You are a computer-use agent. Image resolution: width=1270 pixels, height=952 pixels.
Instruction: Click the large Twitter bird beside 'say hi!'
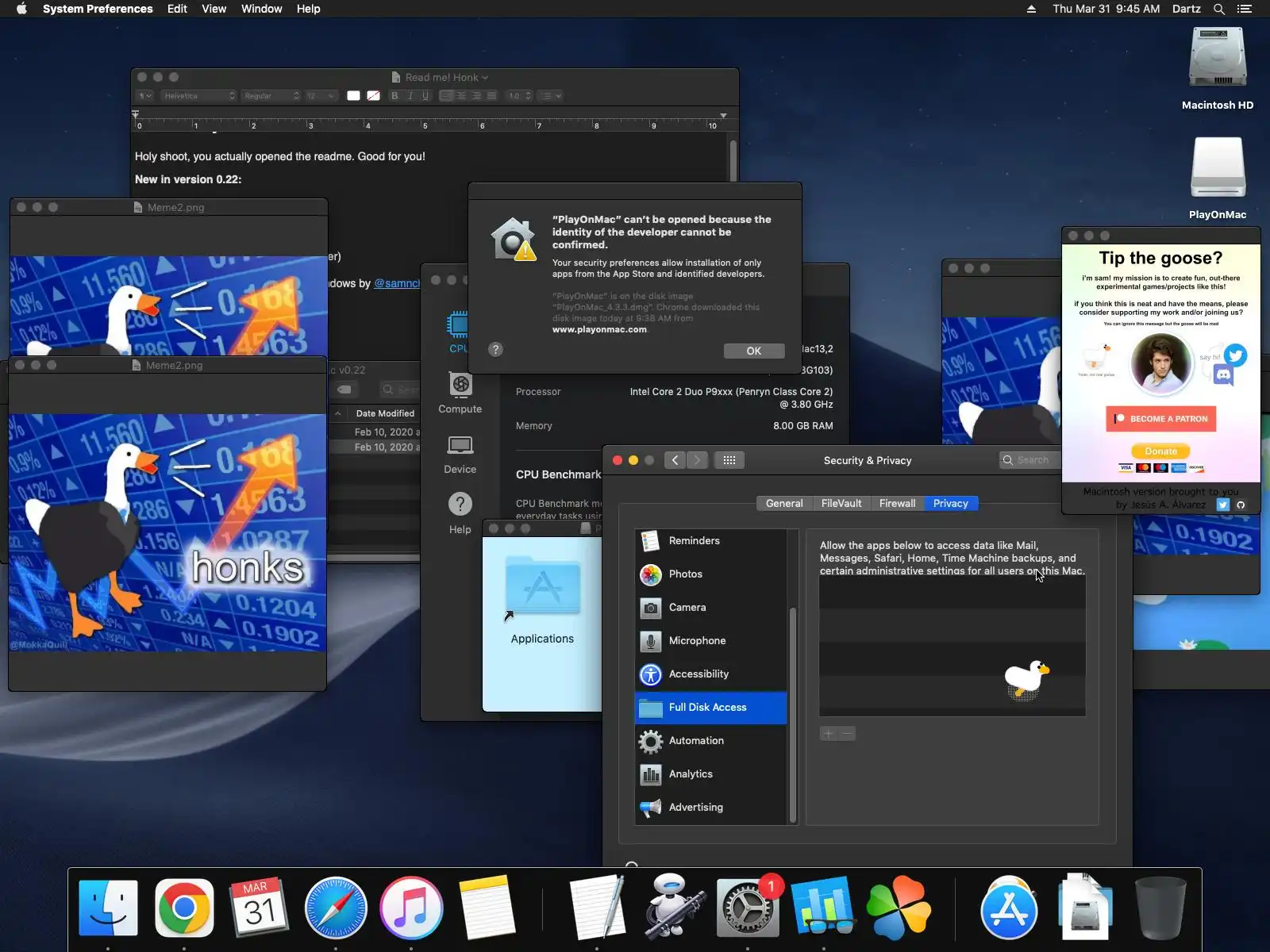click(x=1235, y=355)
